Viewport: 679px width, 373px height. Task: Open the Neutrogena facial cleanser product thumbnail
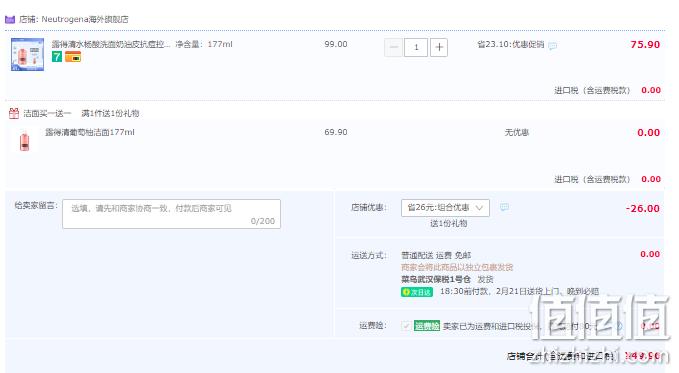(x=27, y=54)
